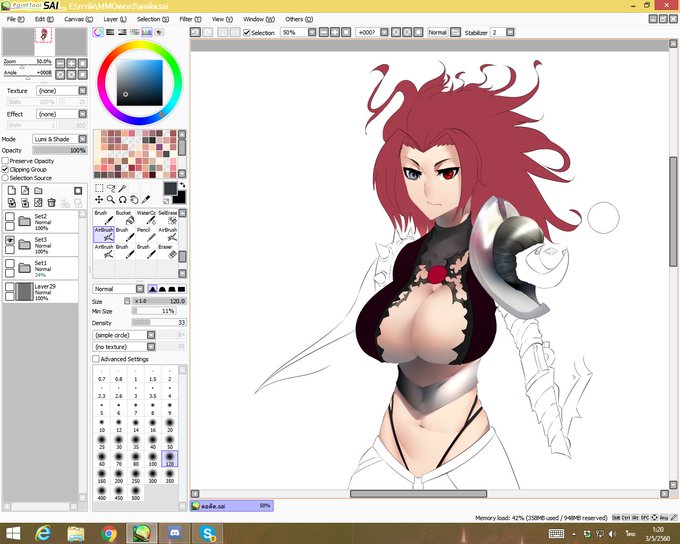
Task: Toggle the Selection checkbox in toolbar
Action: tap(247, 33)
